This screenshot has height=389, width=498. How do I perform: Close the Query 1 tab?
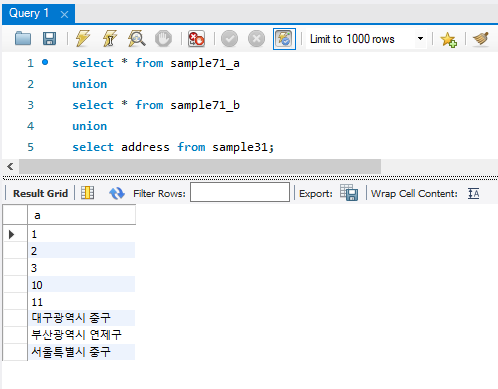[x=64, y=14]
